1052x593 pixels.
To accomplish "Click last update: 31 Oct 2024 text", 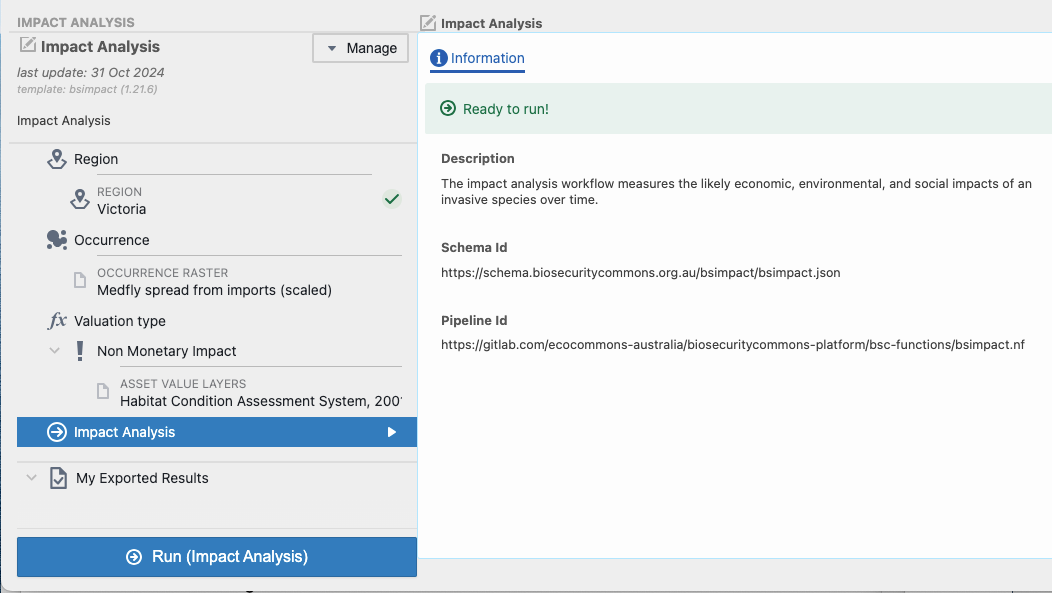I will coord(91,72).
